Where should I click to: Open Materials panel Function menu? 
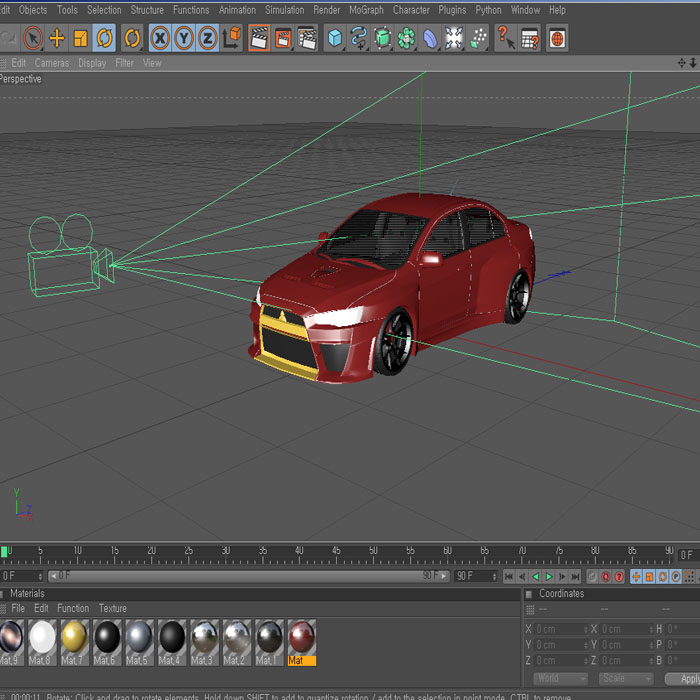pos(73,608)
